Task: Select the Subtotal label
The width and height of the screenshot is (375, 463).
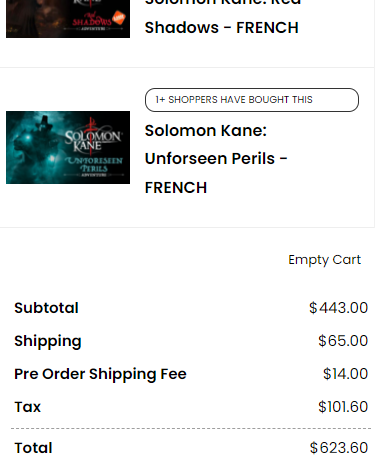Action: tap(46, 308)
